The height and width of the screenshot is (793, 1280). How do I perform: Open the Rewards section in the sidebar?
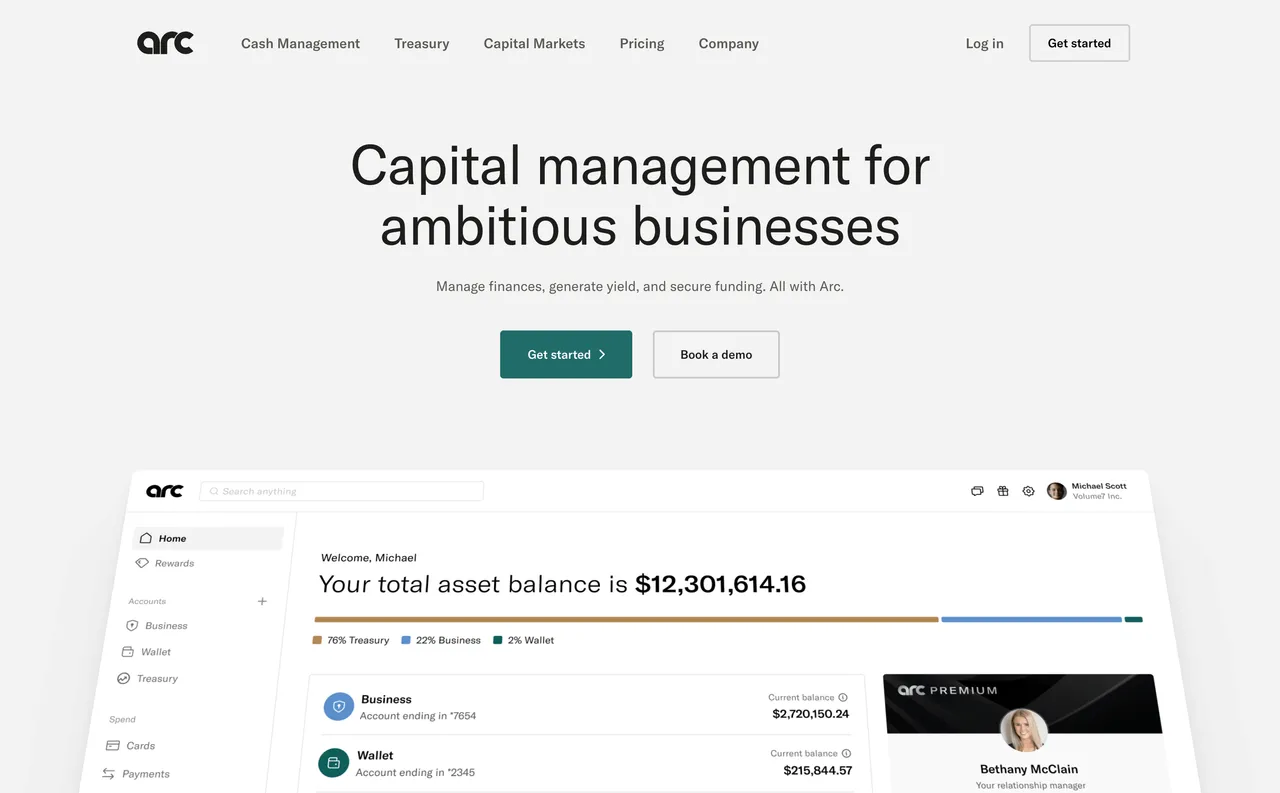click(x=172, y=562)
